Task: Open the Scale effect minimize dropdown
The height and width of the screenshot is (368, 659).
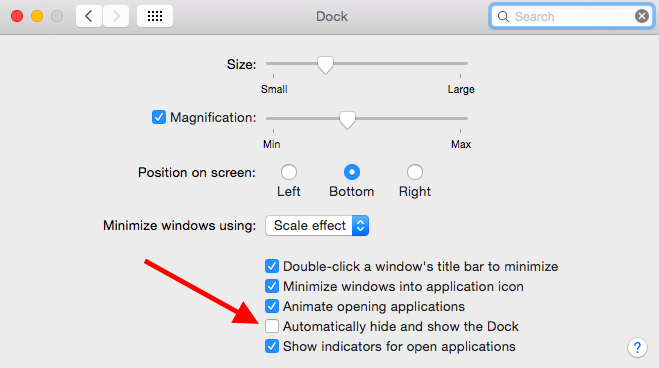Action: click(x=317, y=226)
